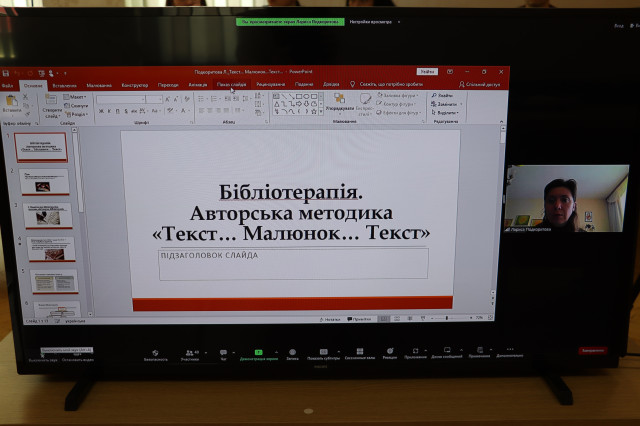The width and height of the screenshot is (640, 426).
Task: Open Zoom View Options (Настройки просмотра) dropdown
Action: point(374,22)
